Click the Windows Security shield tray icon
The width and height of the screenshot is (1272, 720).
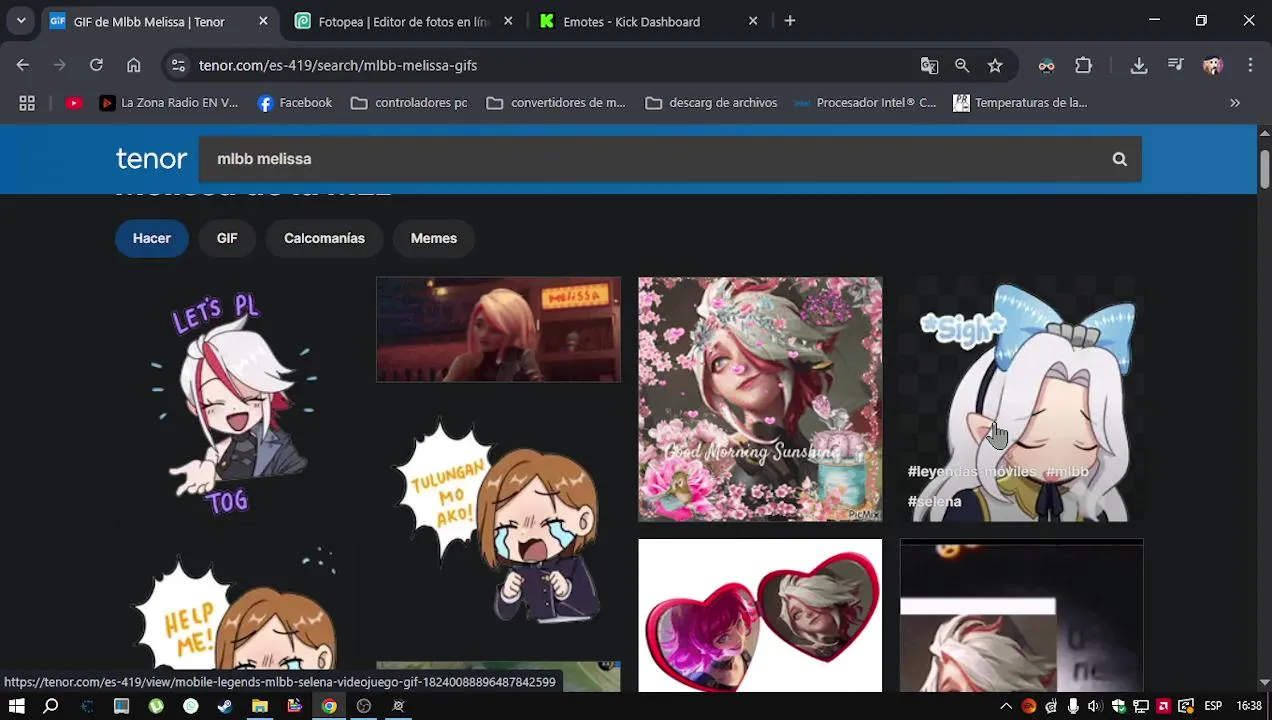point(1118,706)
